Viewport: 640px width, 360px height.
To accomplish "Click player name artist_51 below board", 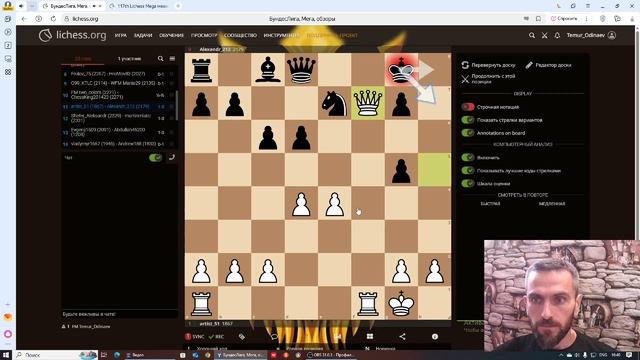I will pyautogui.click(x=210, y=323).
